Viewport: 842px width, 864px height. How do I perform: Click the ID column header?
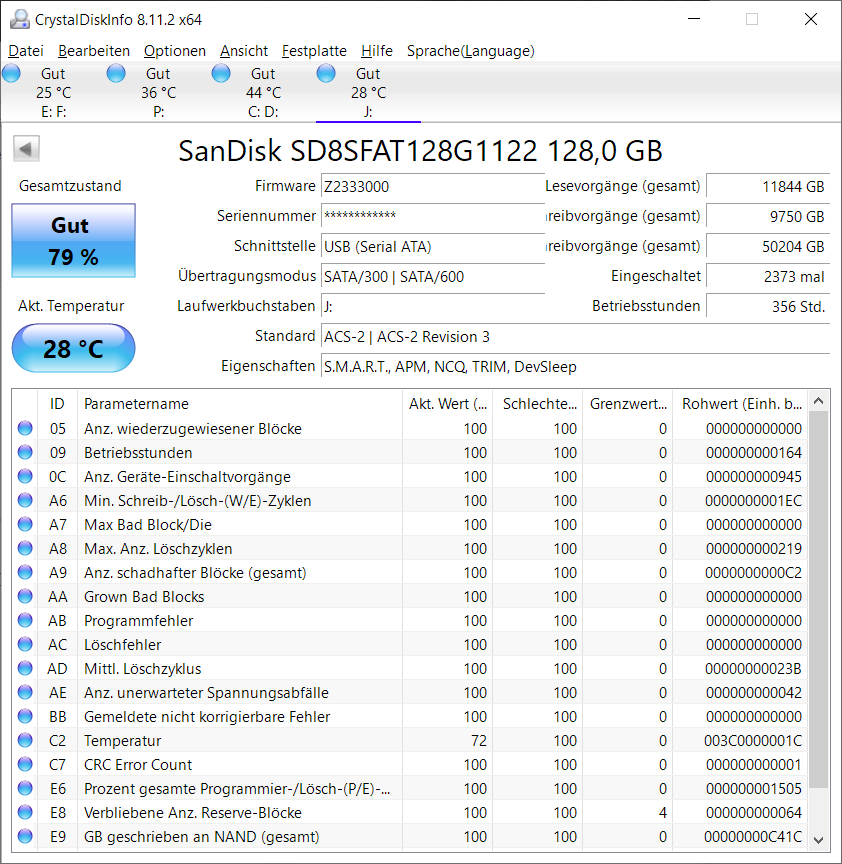coord(57,404)
